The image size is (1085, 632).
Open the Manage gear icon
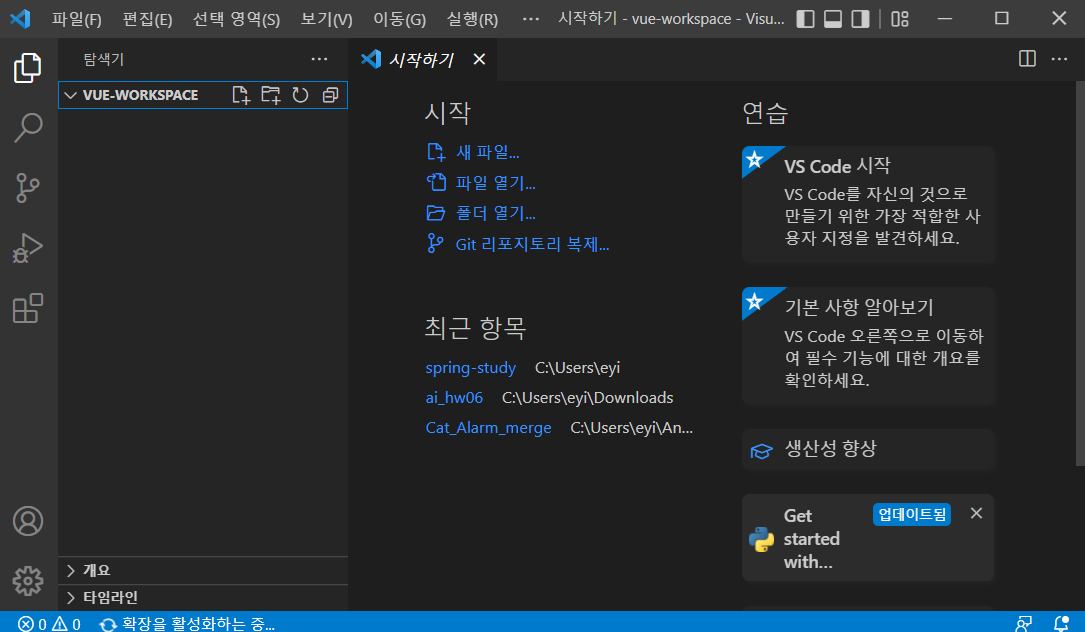tap(28, 581)
